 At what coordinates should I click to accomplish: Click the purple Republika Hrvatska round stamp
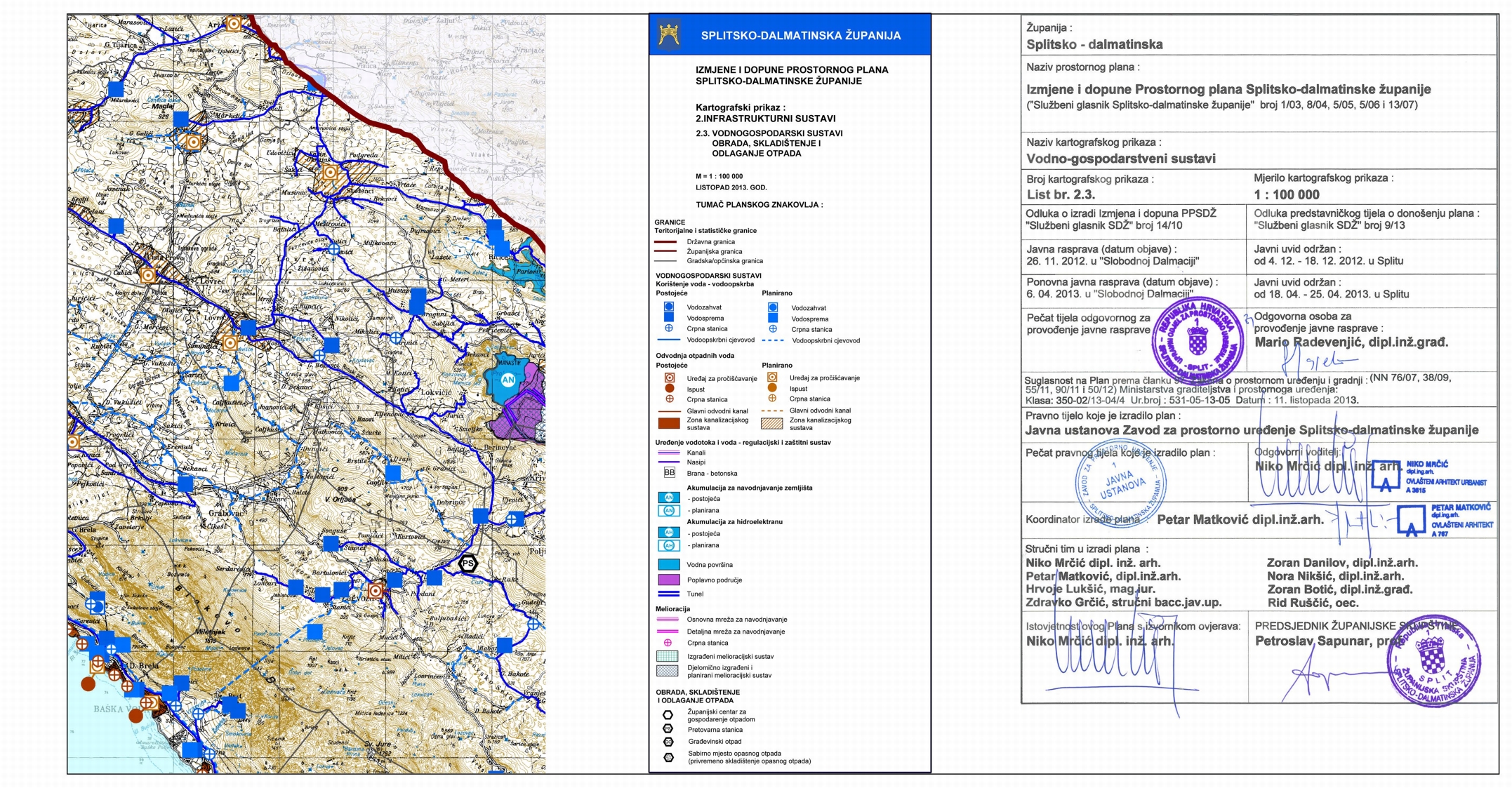click(1198, 340)
